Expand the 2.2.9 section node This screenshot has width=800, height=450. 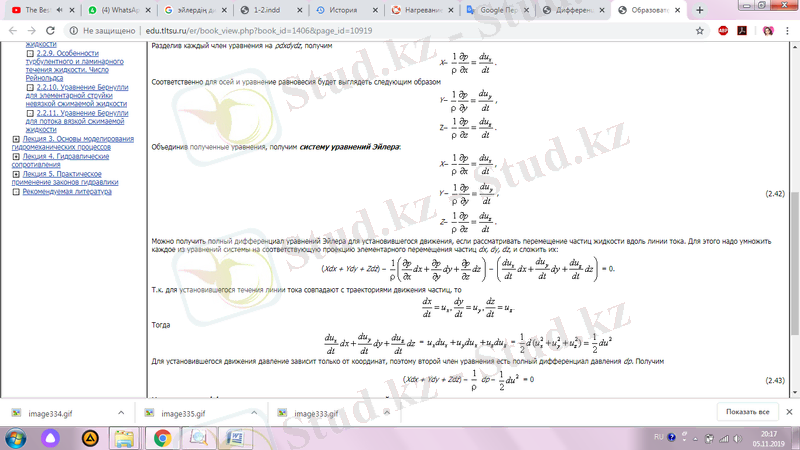(30, 53)
